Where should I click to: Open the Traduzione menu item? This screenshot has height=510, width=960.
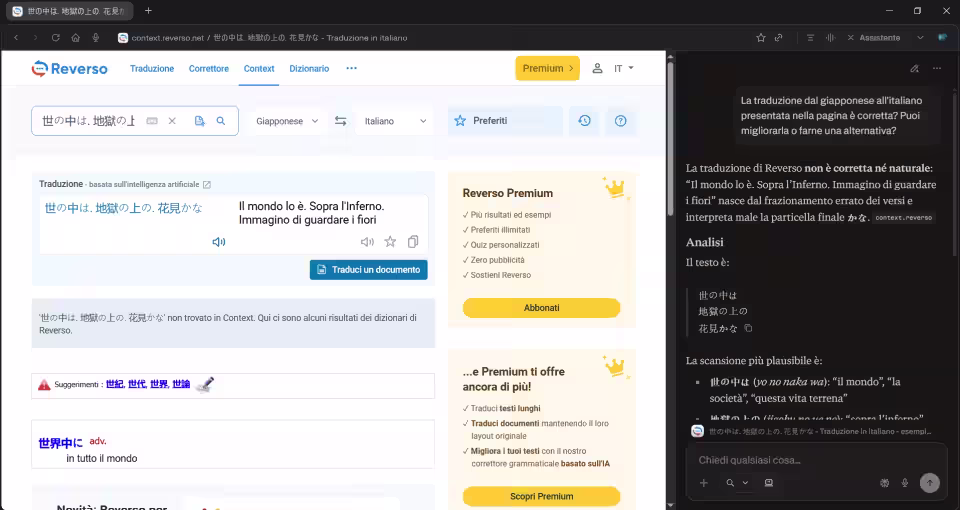tap(152, 69)
